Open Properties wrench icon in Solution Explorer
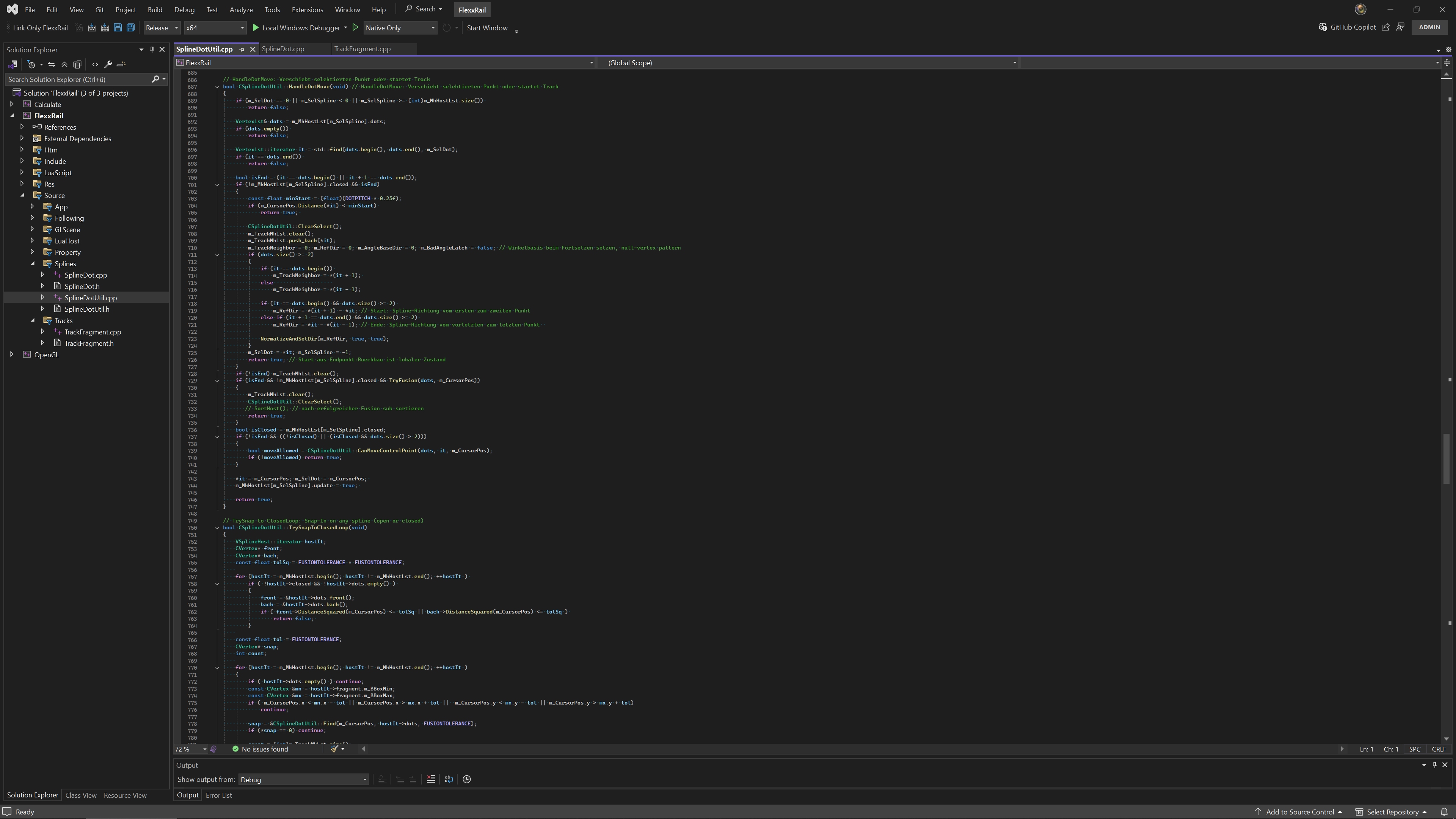This screenshot has width=1456, height=819. [108, 64]
